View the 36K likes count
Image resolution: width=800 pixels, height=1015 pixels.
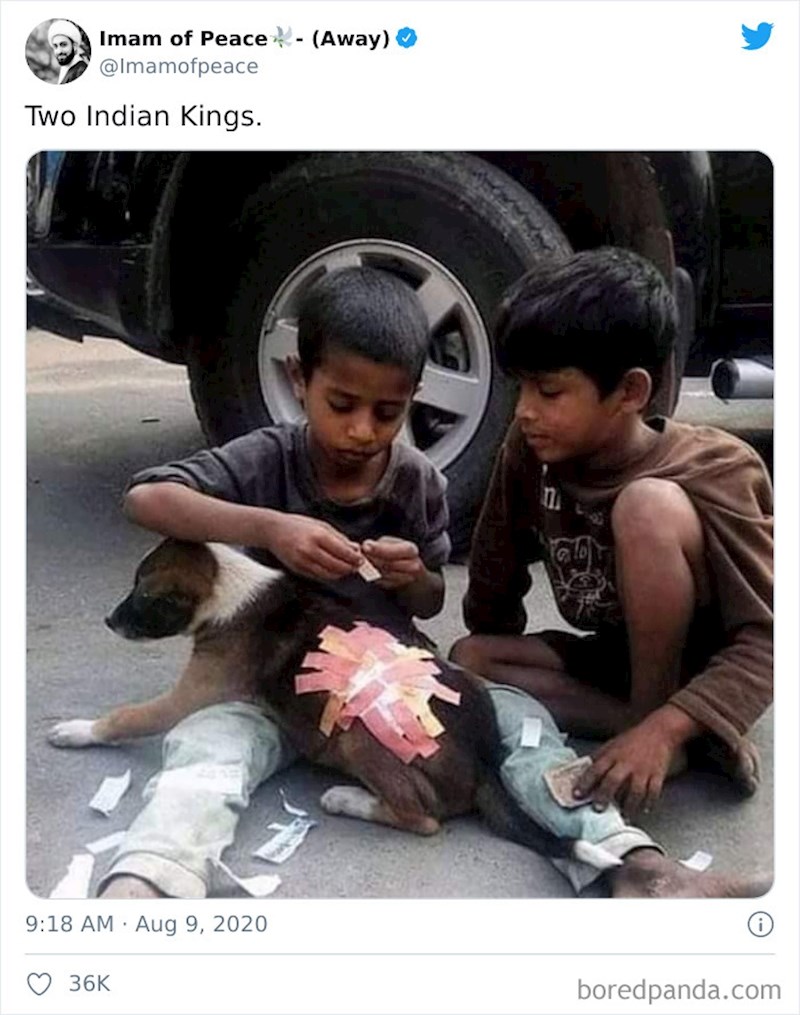(x=89, y=984)
